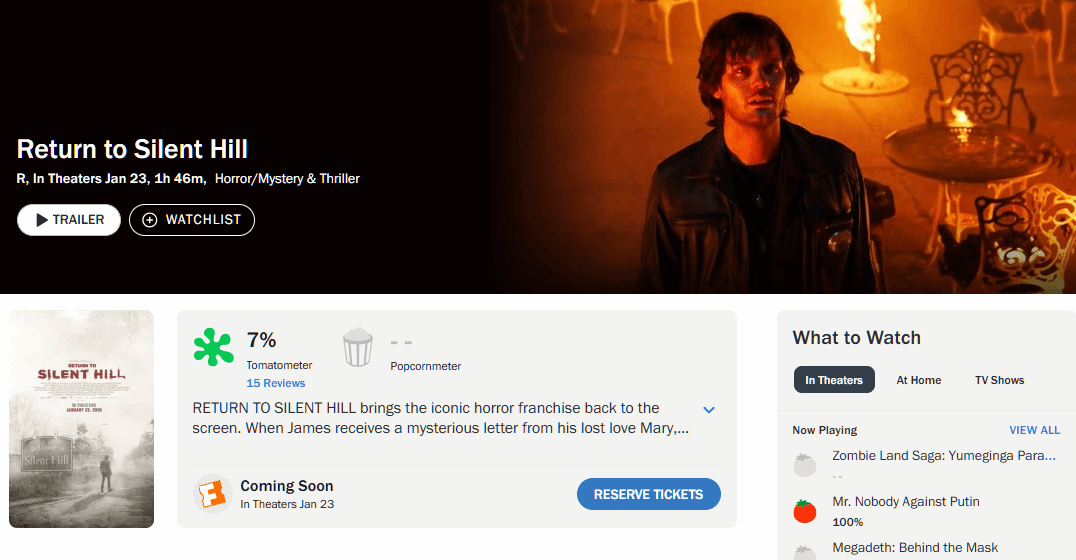
Task: Click the gray tomato beside Megadeth listing
Action: 805,552
